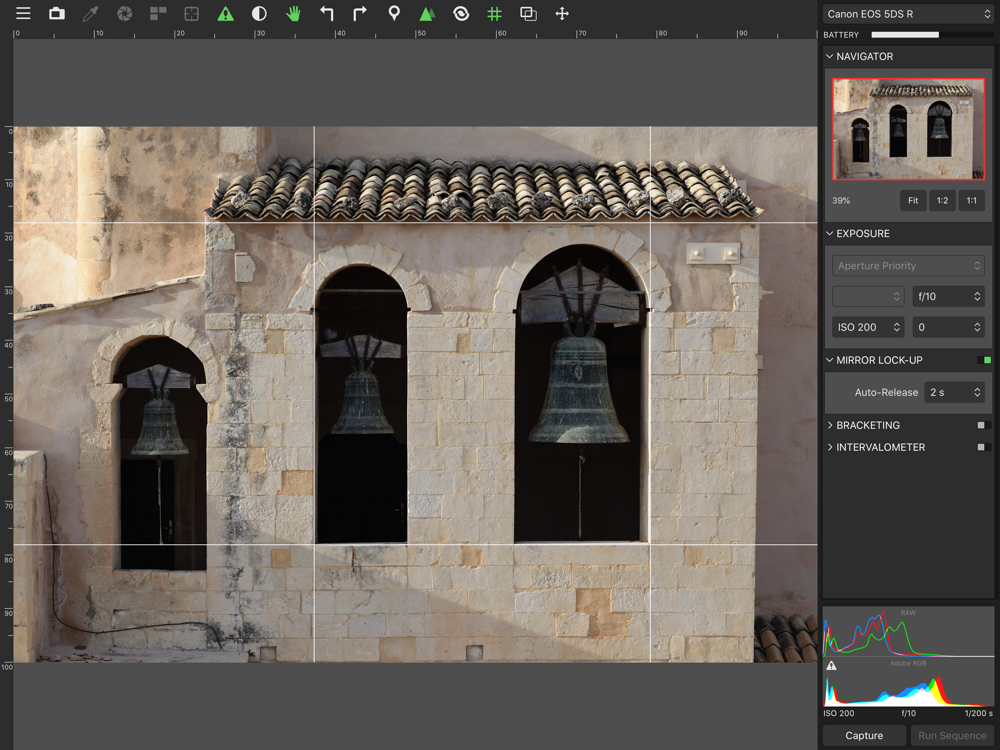Rotate image left with arrow icon
The image size is (1000, 750).
point(327,14)
